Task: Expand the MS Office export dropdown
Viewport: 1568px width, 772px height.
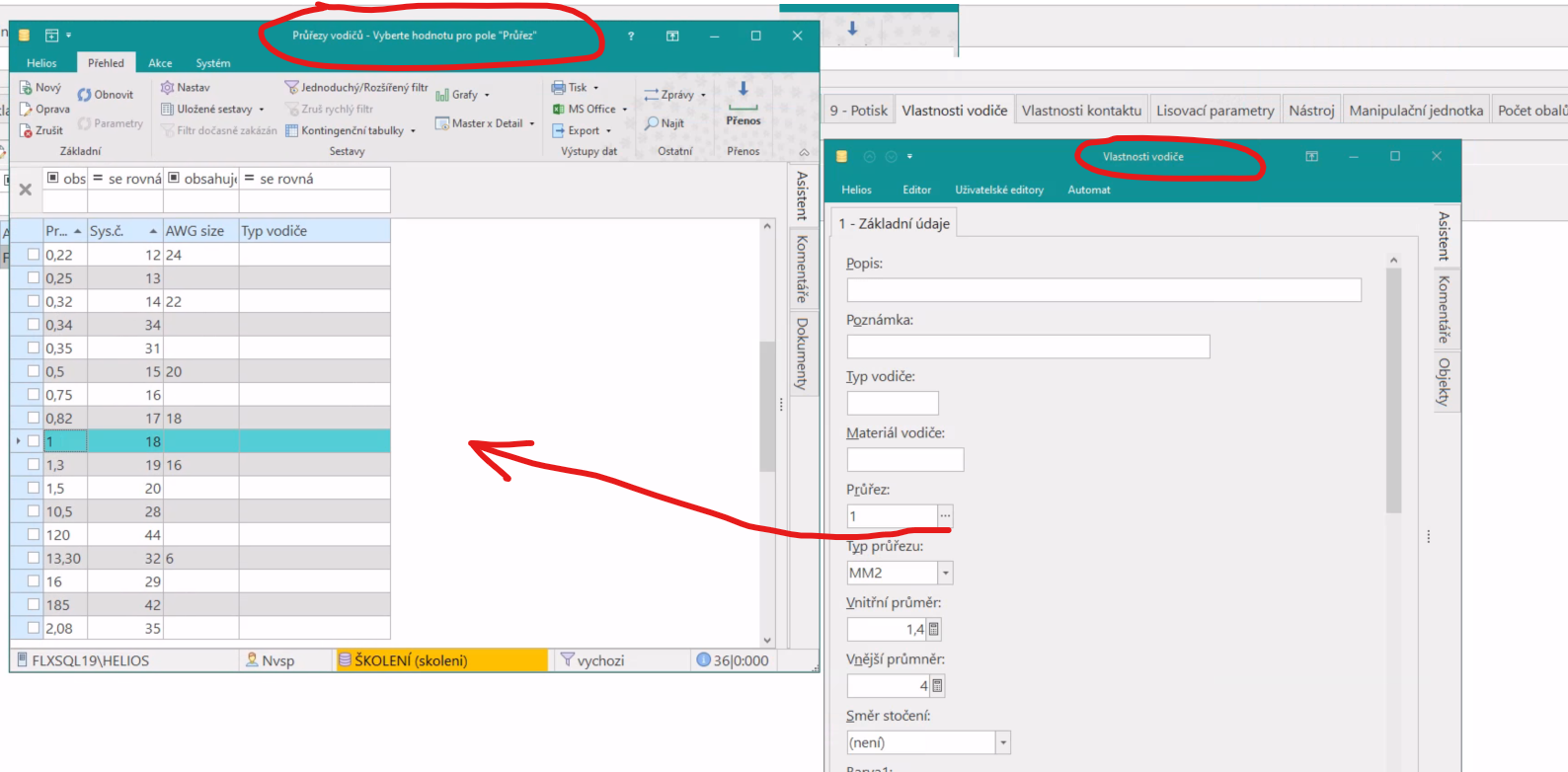Action: coord(625,110)
